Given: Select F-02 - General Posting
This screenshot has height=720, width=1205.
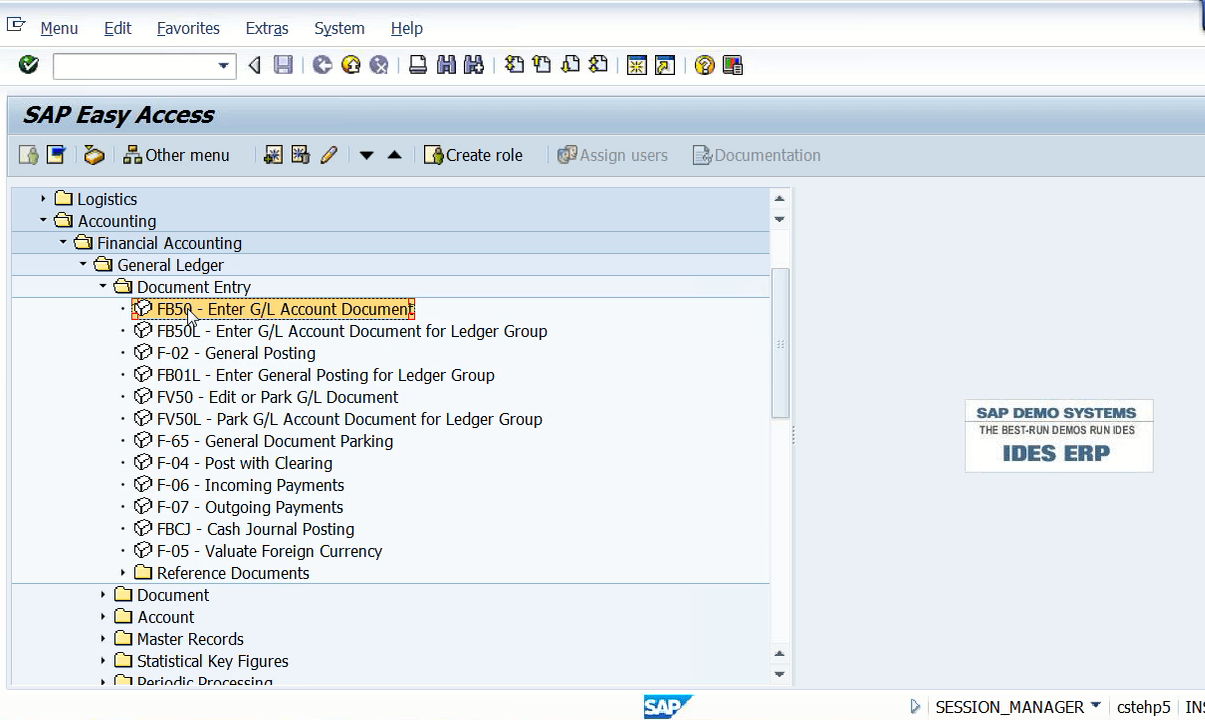Looking at the screenshot, I should point(236,353).
